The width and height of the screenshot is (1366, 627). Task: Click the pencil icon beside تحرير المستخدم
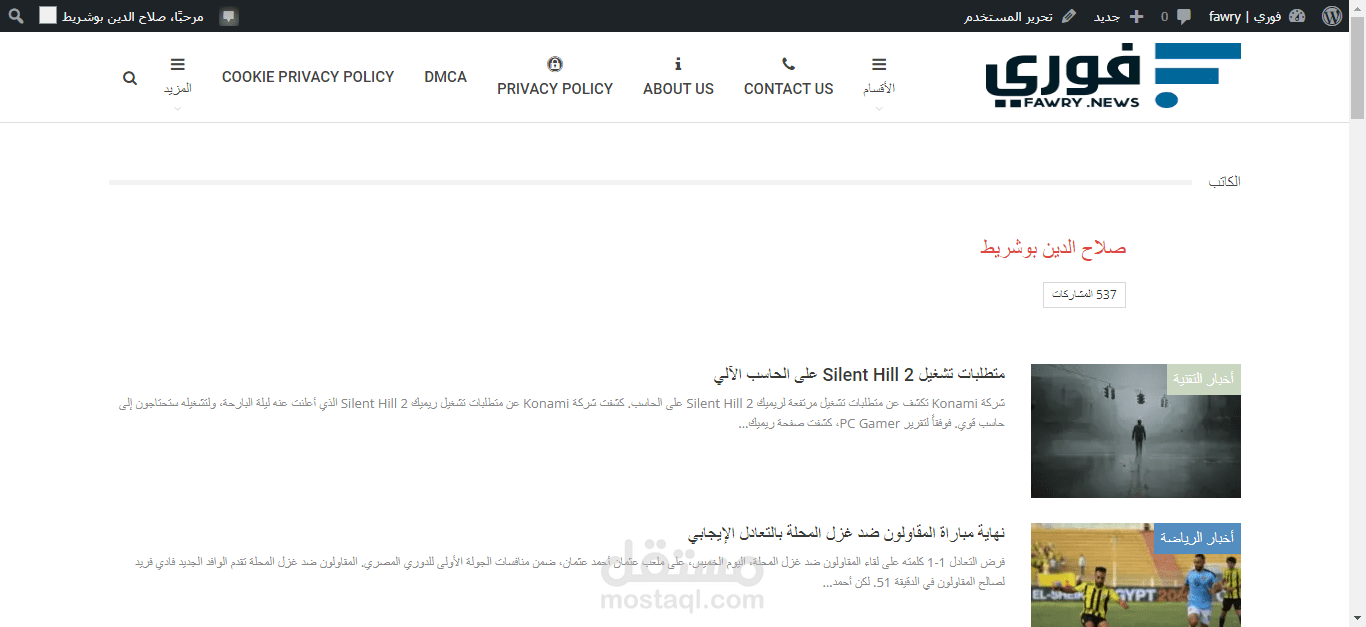[x=1069, y=15]
